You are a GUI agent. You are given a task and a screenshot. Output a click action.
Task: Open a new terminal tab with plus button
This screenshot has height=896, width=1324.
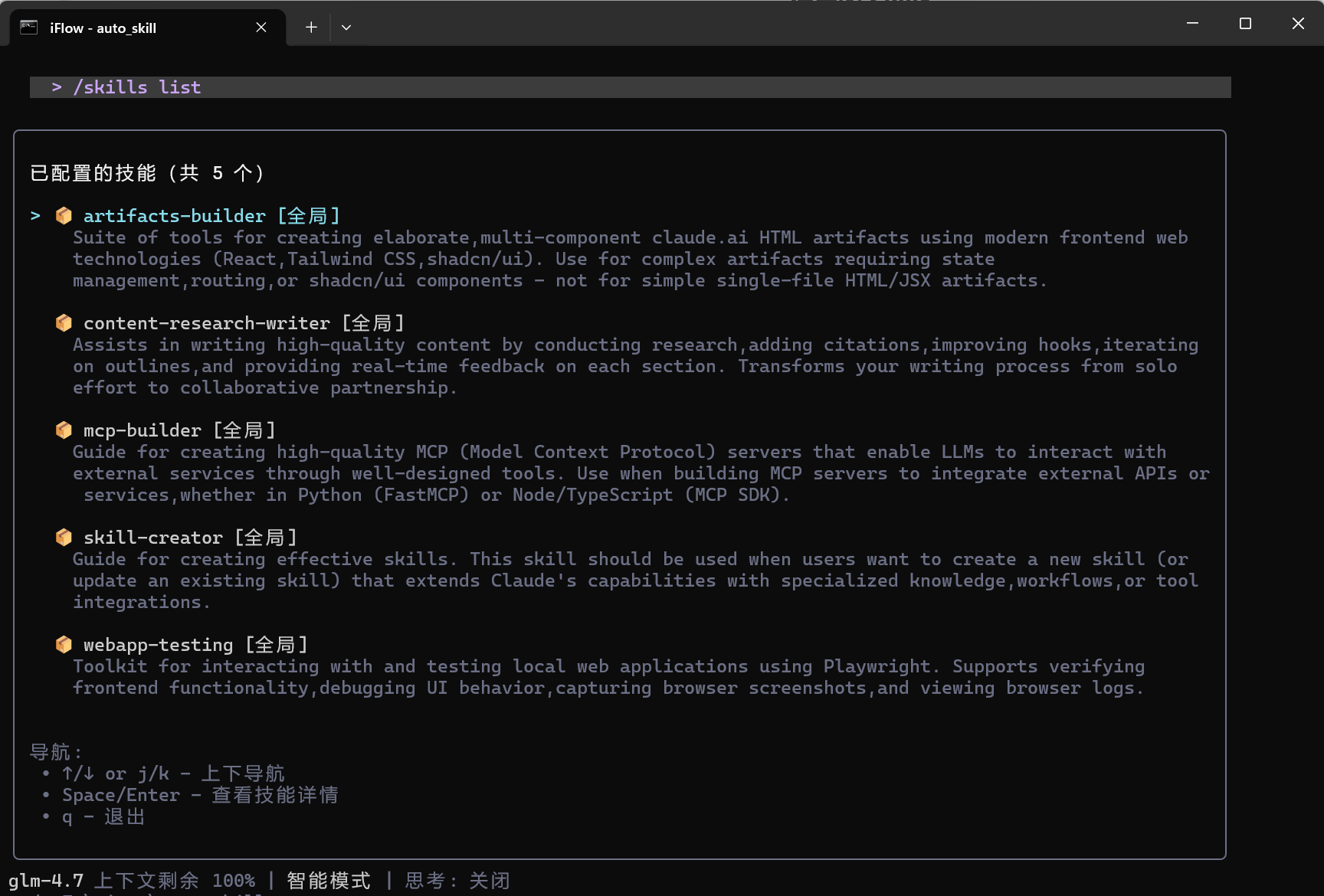[x=311, y=28]
